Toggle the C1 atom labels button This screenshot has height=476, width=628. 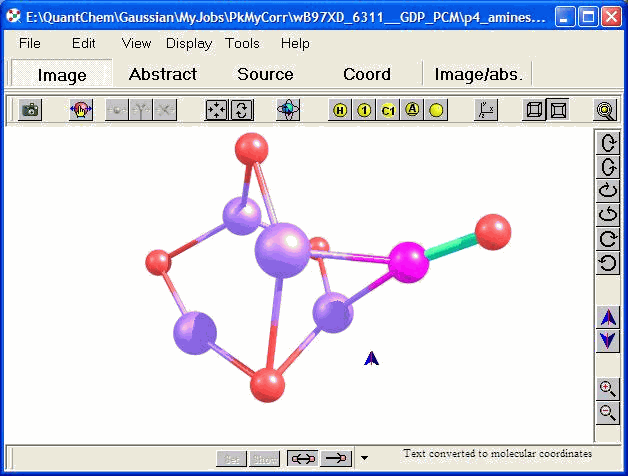tap(388, 111)
